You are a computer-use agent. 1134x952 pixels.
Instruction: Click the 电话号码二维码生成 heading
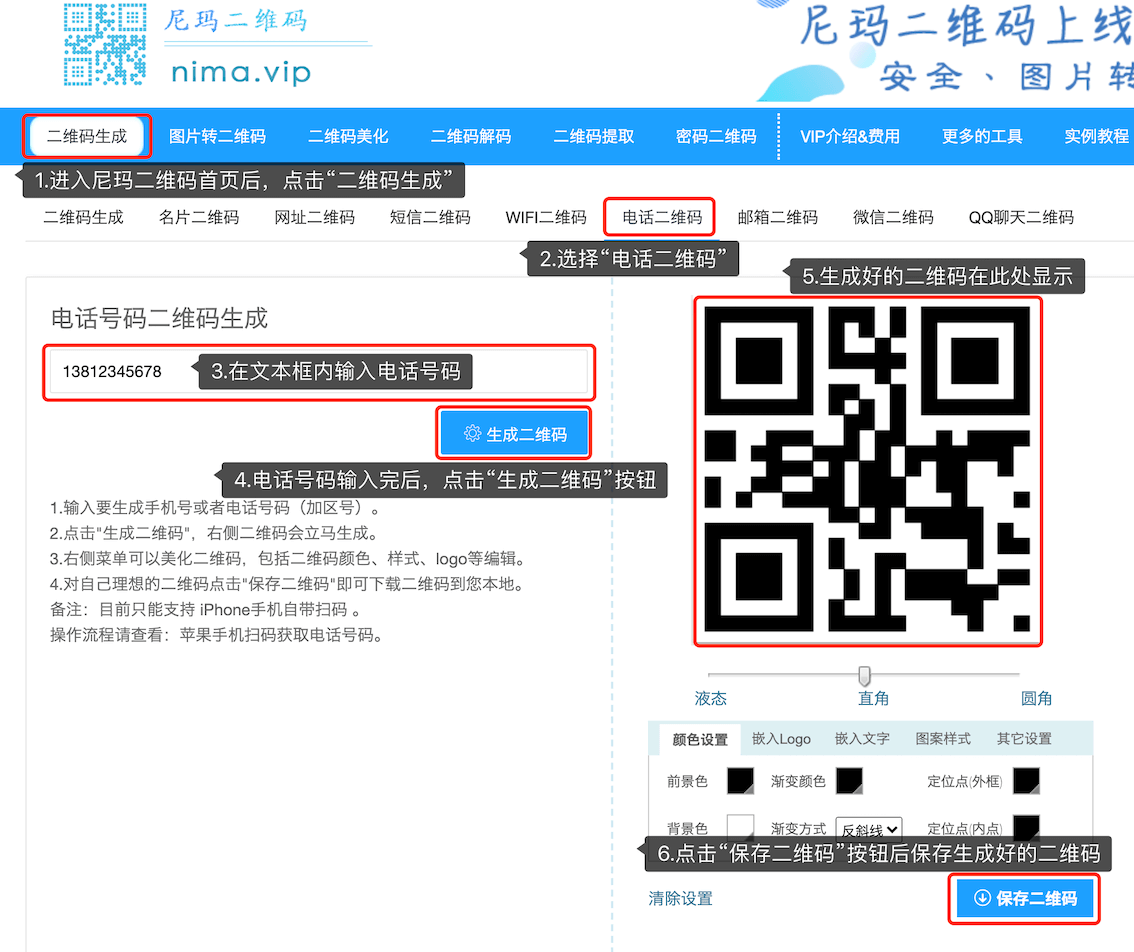[x=159, y=318]
